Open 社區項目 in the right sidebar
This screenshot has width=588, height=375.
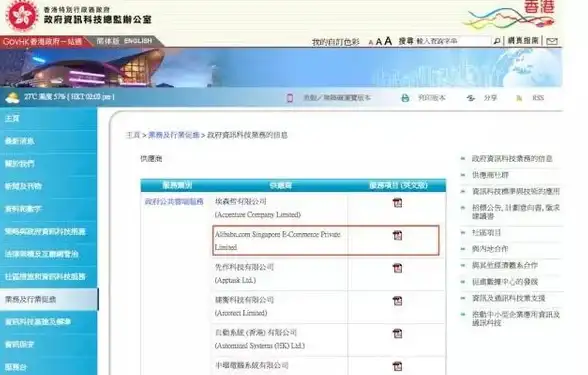pos(486,233)
